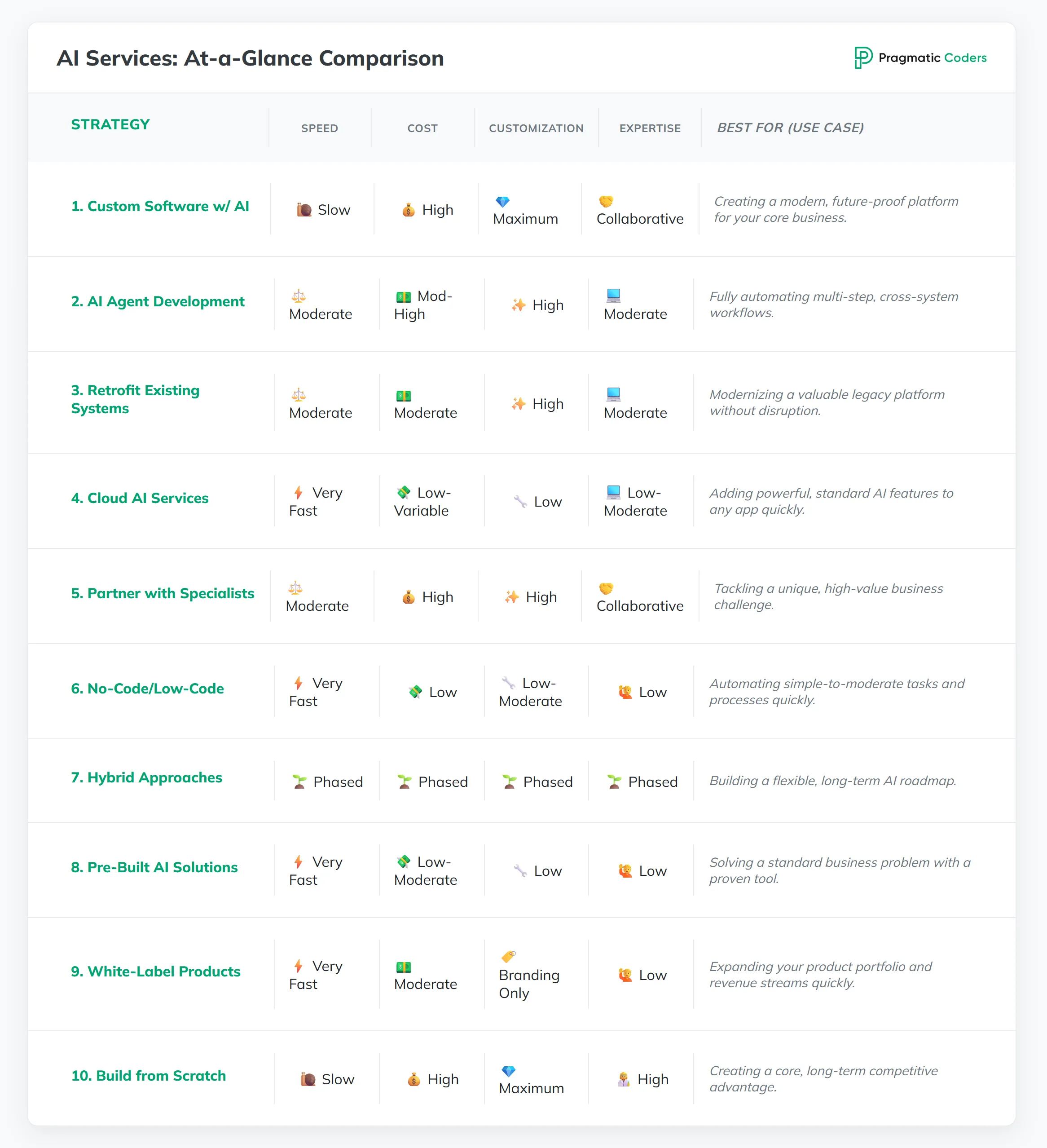Click the CUSTOMIZATION column header

click(536, 128)
